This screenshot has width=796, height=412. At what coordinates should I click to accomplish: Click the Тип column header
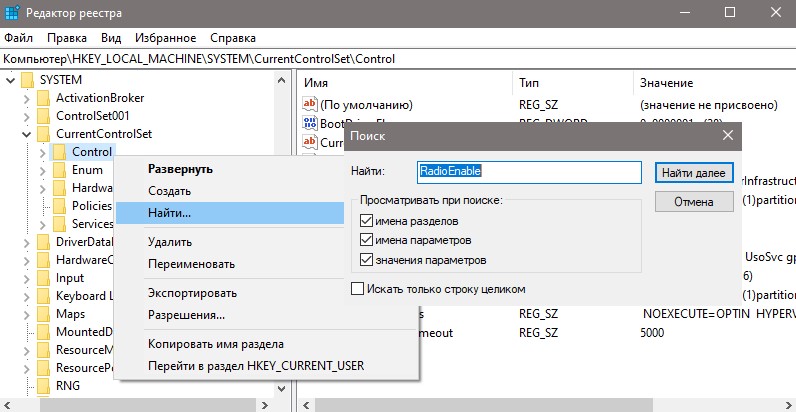[573, 83]
